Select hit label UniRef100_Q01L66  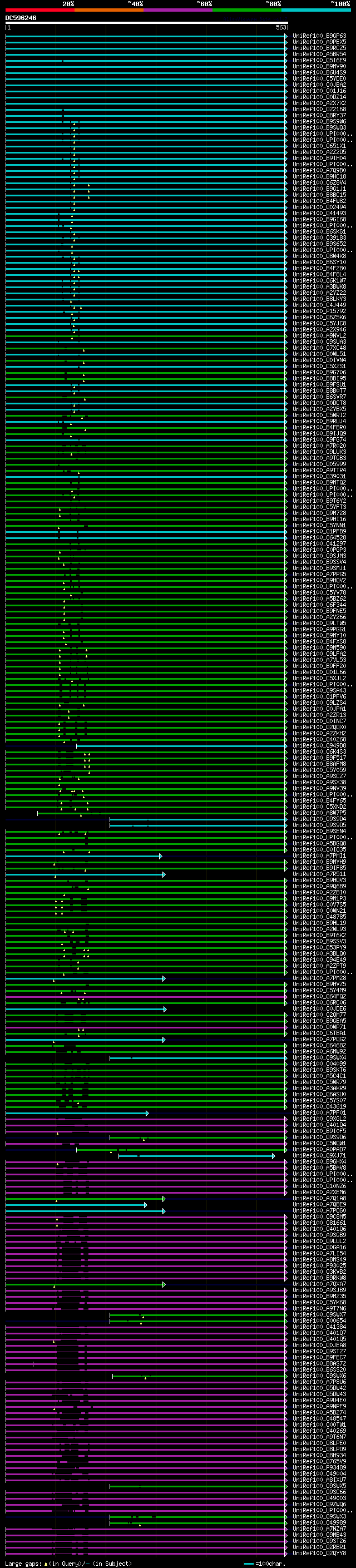coord(319,672)
